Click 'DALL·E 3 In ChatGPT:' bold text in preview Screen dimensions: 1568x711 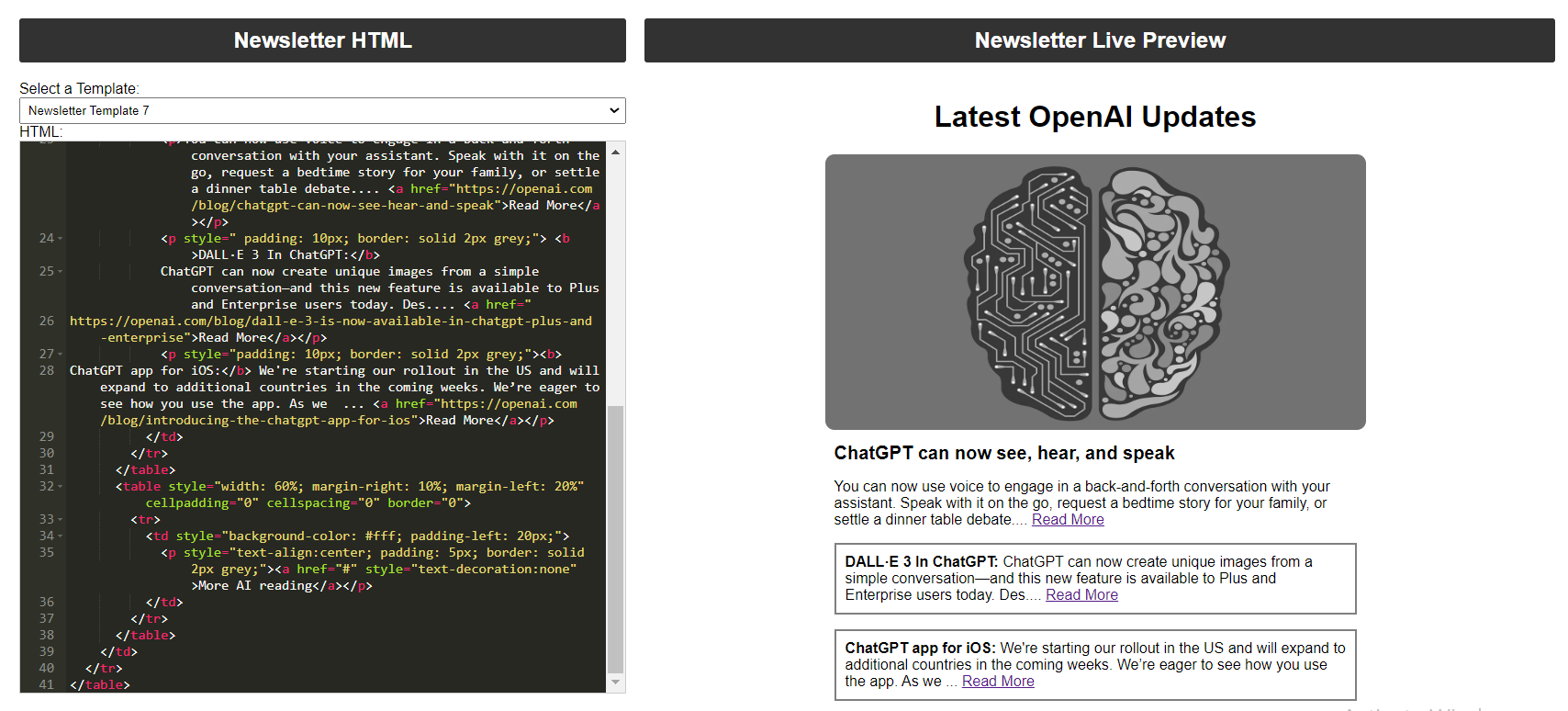922,562
